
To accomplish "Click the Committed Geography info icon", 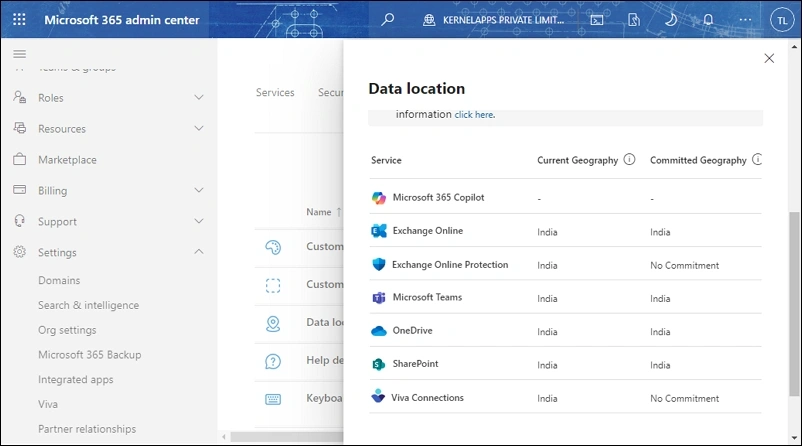I will click(758, 160).
